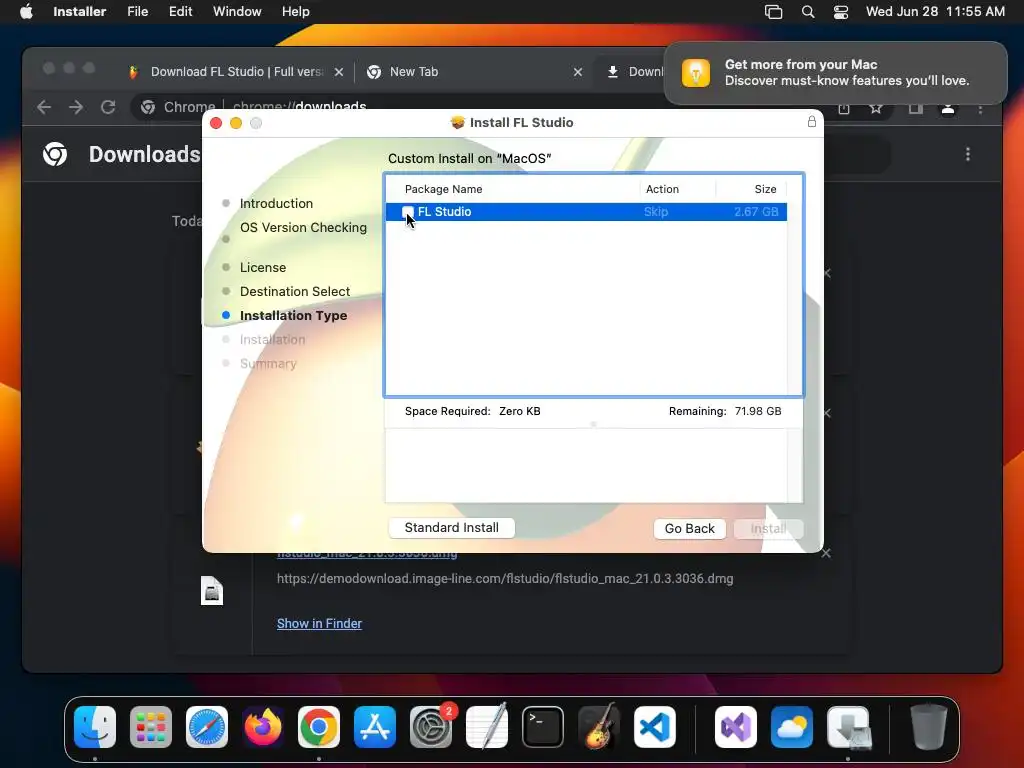This screenshot has width=1024, height=768.
Task: Open the Chrome profile icon
Action: coord(948,108)
